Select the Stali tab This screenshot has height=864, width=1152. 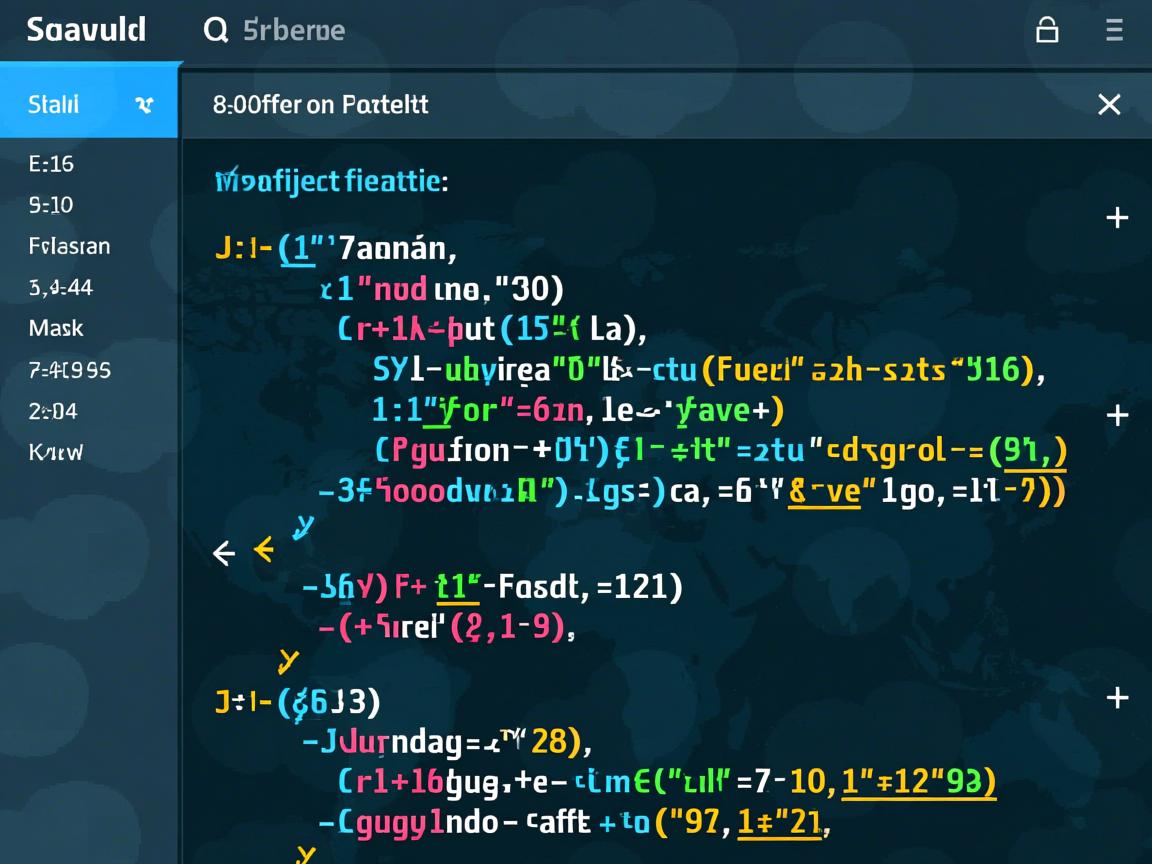(x=55, y=104)
